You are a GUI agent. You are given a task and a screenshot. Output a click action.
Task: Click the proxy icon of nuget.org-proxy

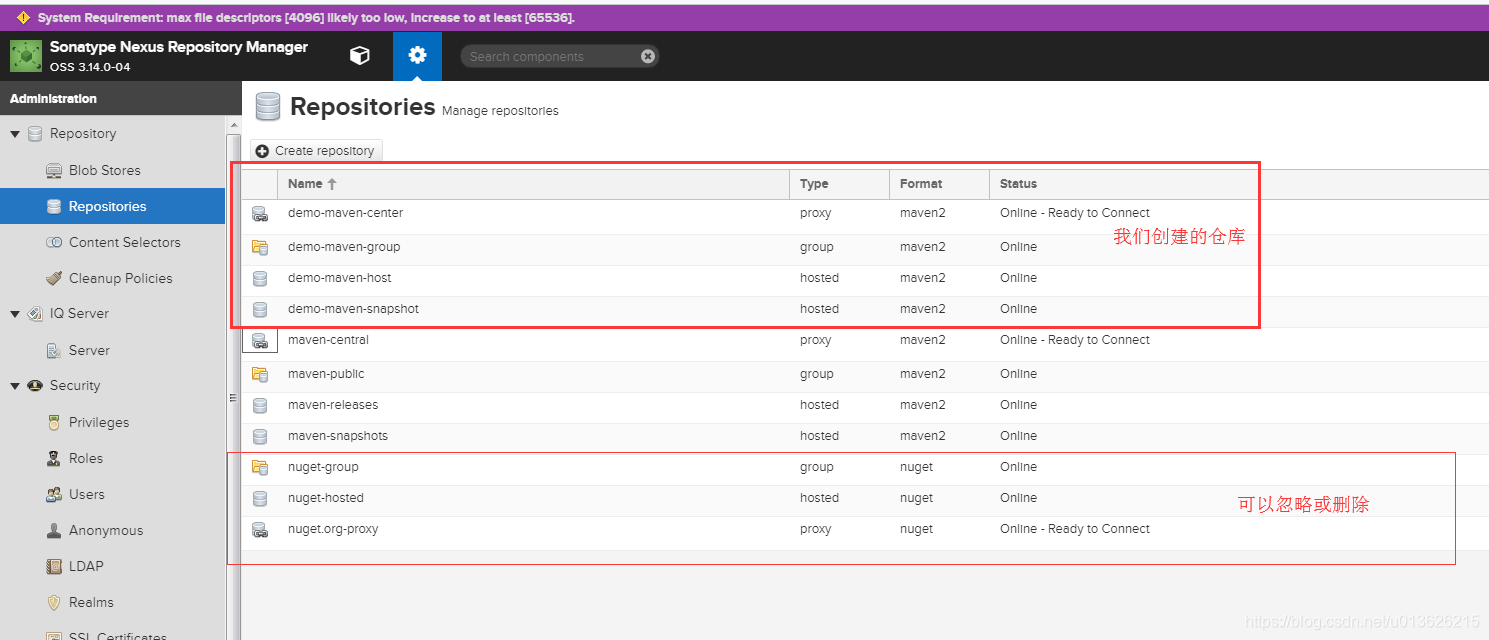tap(260, 529)
